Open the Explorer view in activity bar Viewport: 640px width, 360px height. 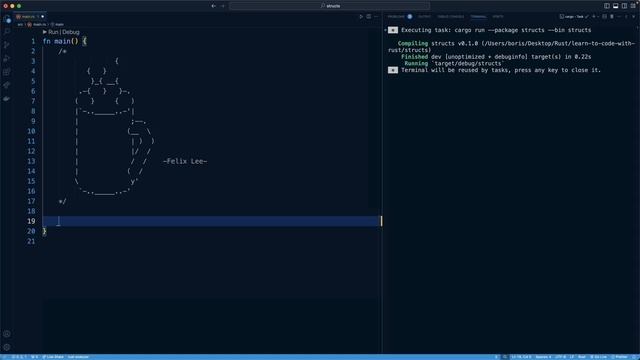tap(7, 19)
